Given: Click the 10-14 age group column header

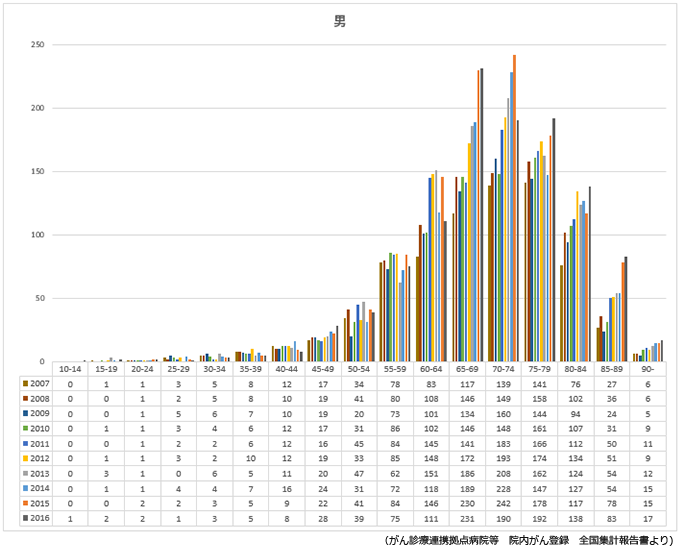Looking at the screenshot, I should point(70,368).
